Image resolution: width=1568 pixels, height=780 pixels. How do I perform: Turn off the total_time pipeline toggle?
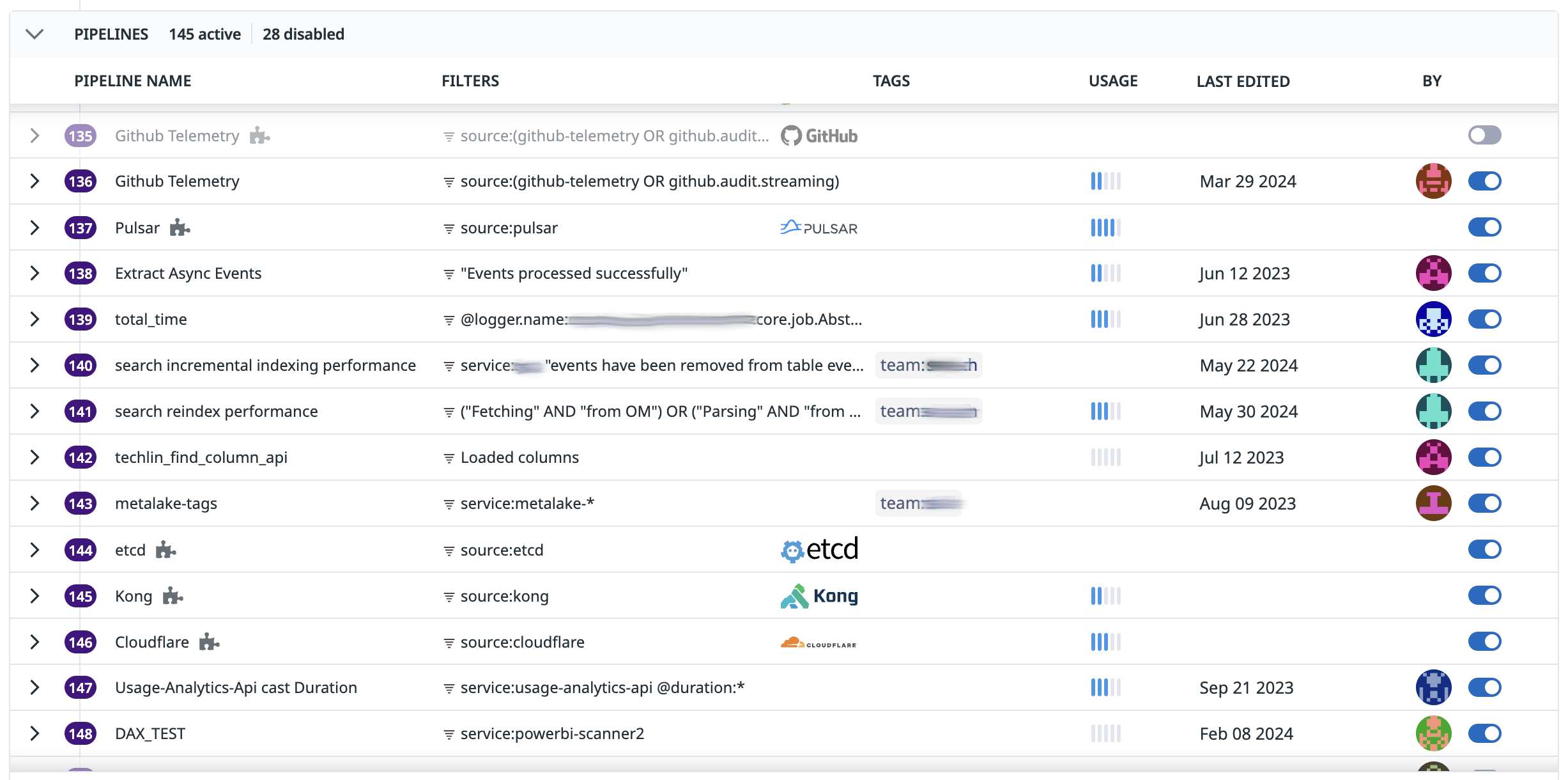click(1484, 319)
